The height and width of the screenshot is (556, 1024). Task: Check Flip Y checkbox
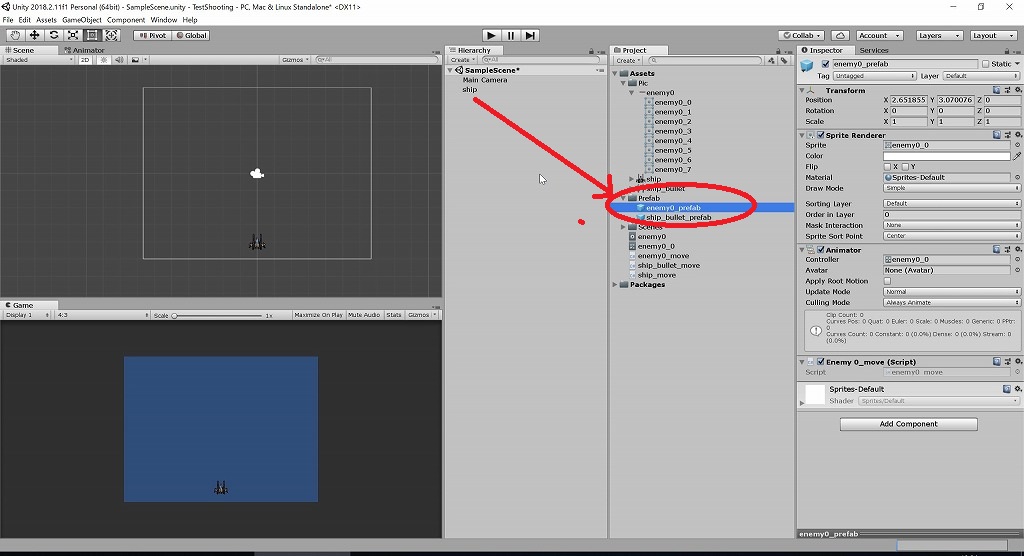point(905,167)
